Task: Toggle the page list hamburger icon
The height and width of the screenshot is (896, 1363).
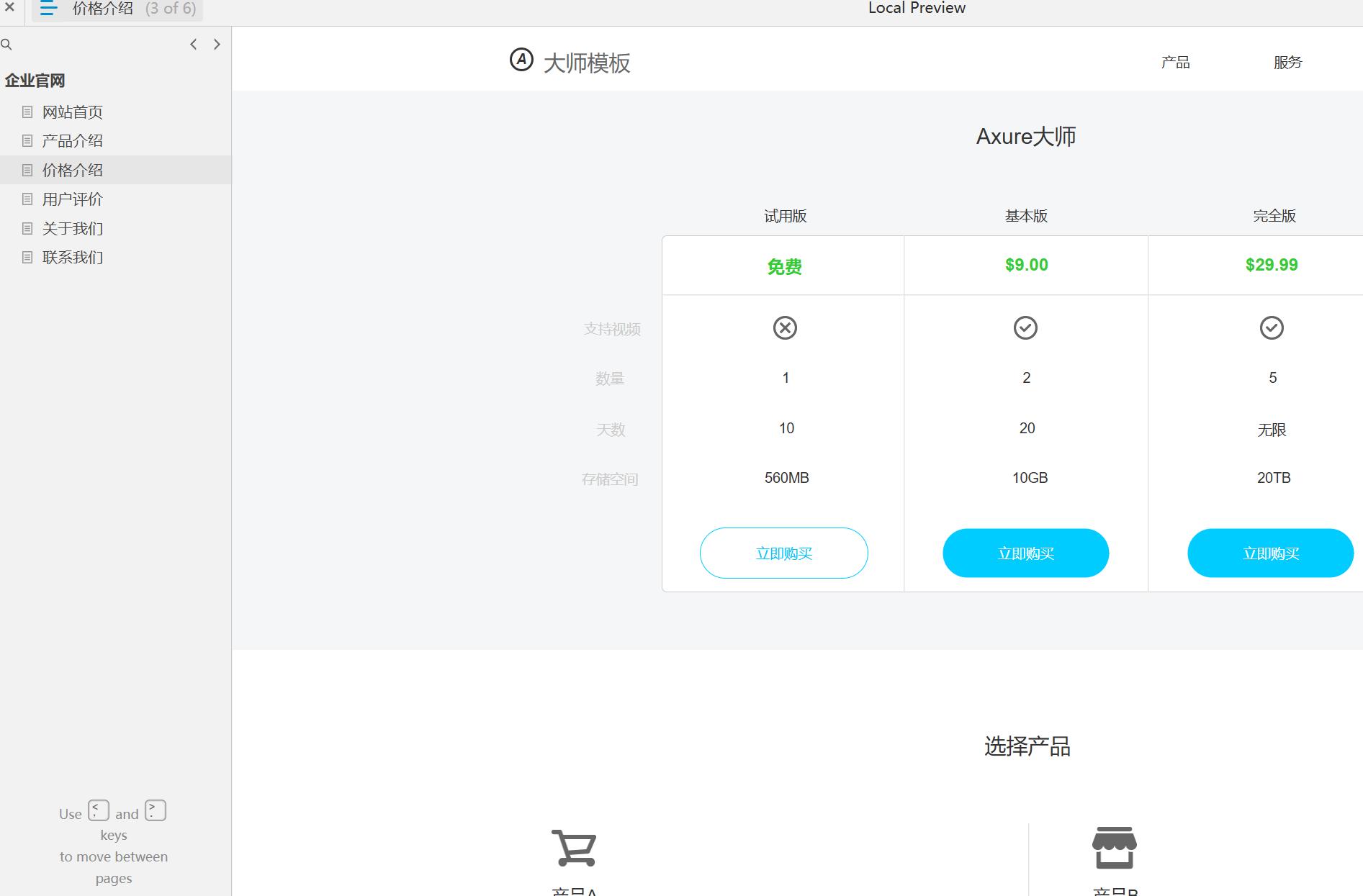Action: (x=48, y=9)
